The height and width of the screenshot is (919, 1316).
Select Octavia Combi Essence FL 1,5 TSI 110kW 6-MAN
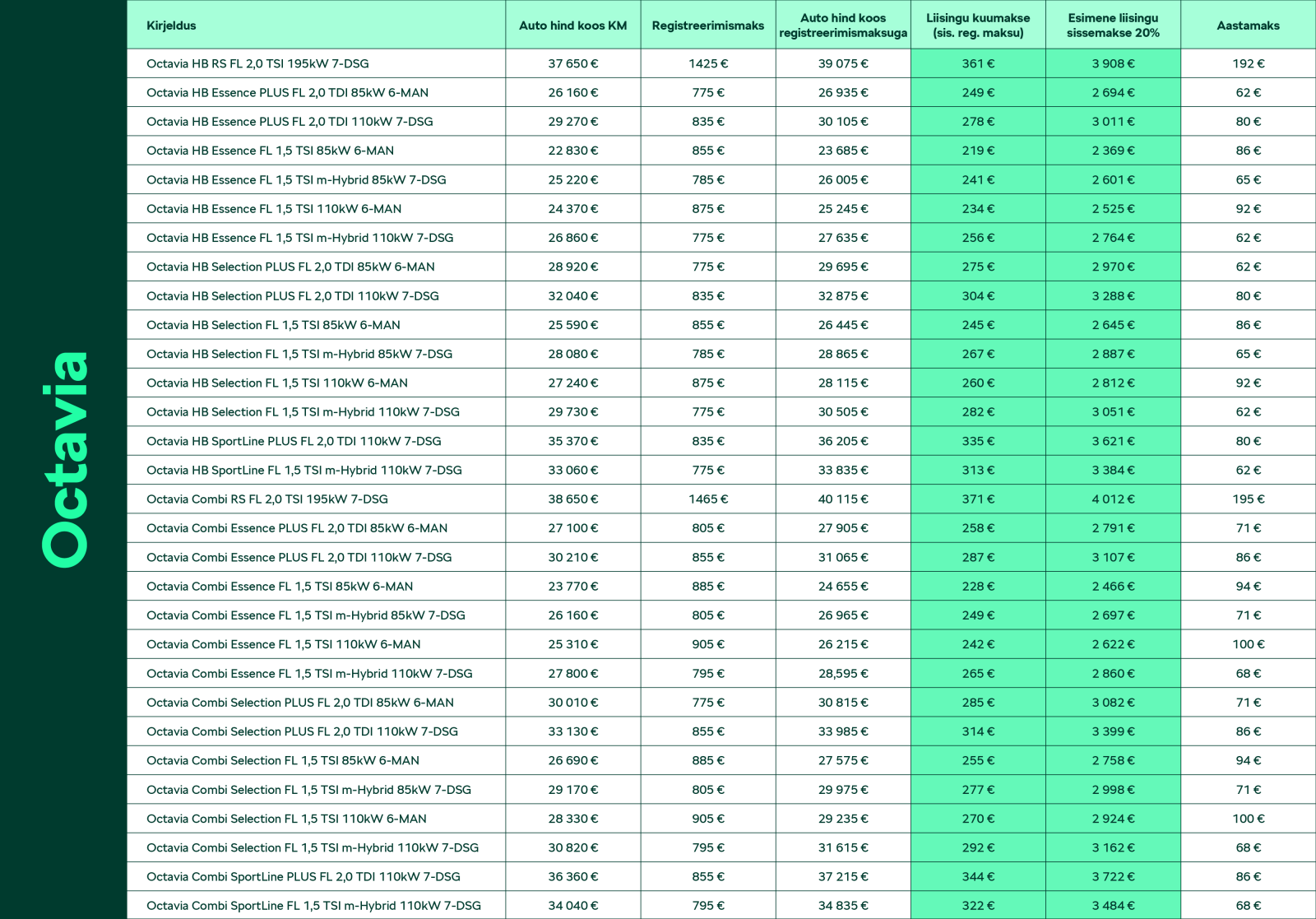[x=284, y=644]
